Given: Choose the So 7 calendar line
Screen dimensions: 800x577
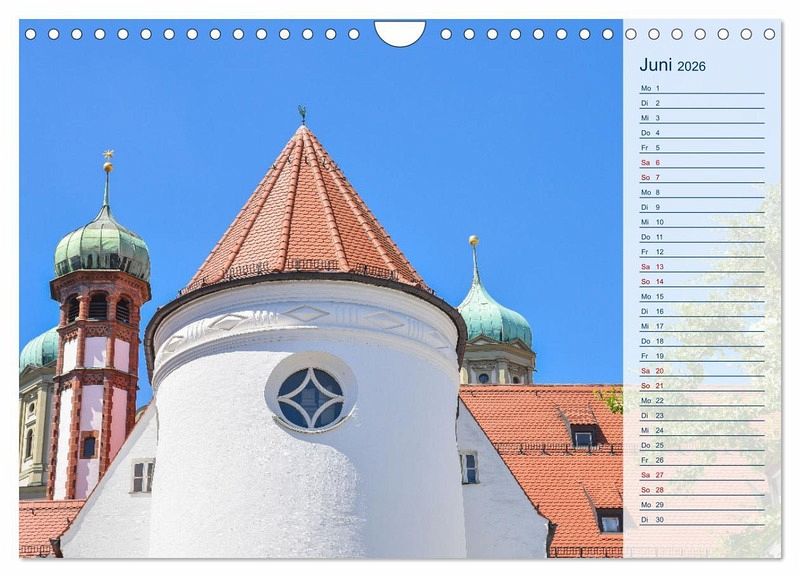Looking at the screenshot, I should point(701,177).
